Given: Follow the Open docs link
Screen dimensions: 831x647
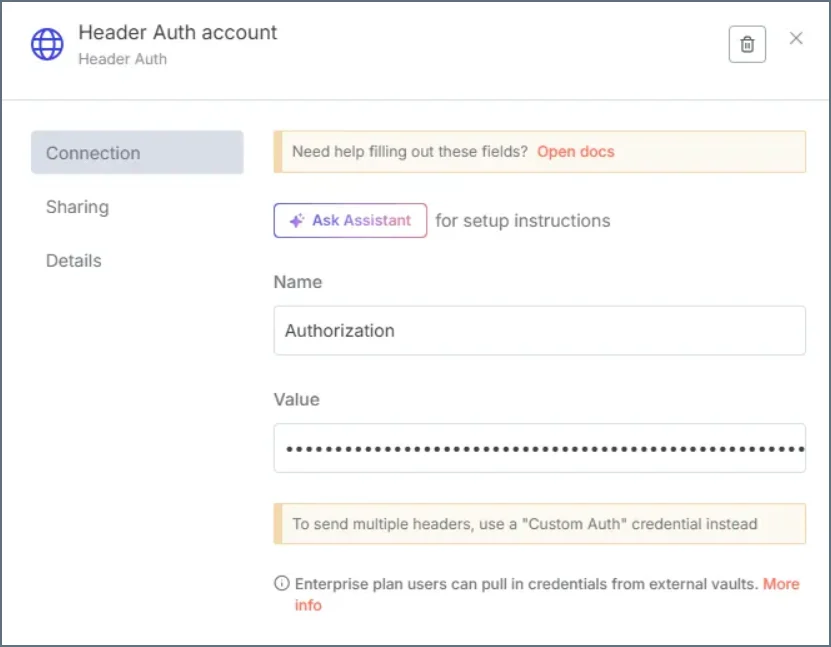Looking at the screenshot, I should 576,152.
